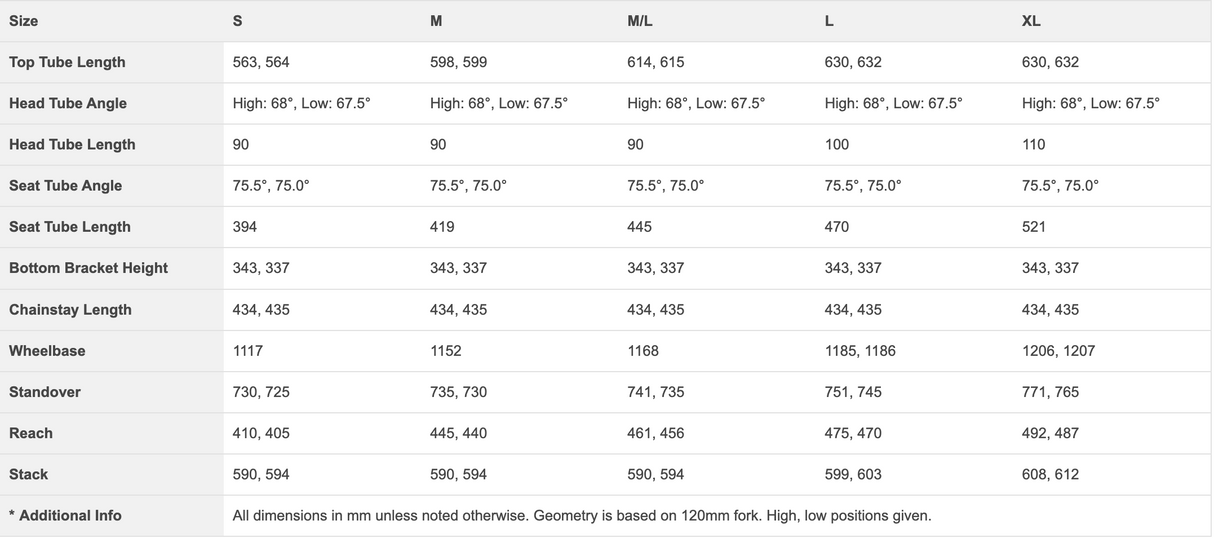
Task: Click the Bottom Bracket Height row label
Action: tap(88, 268)
